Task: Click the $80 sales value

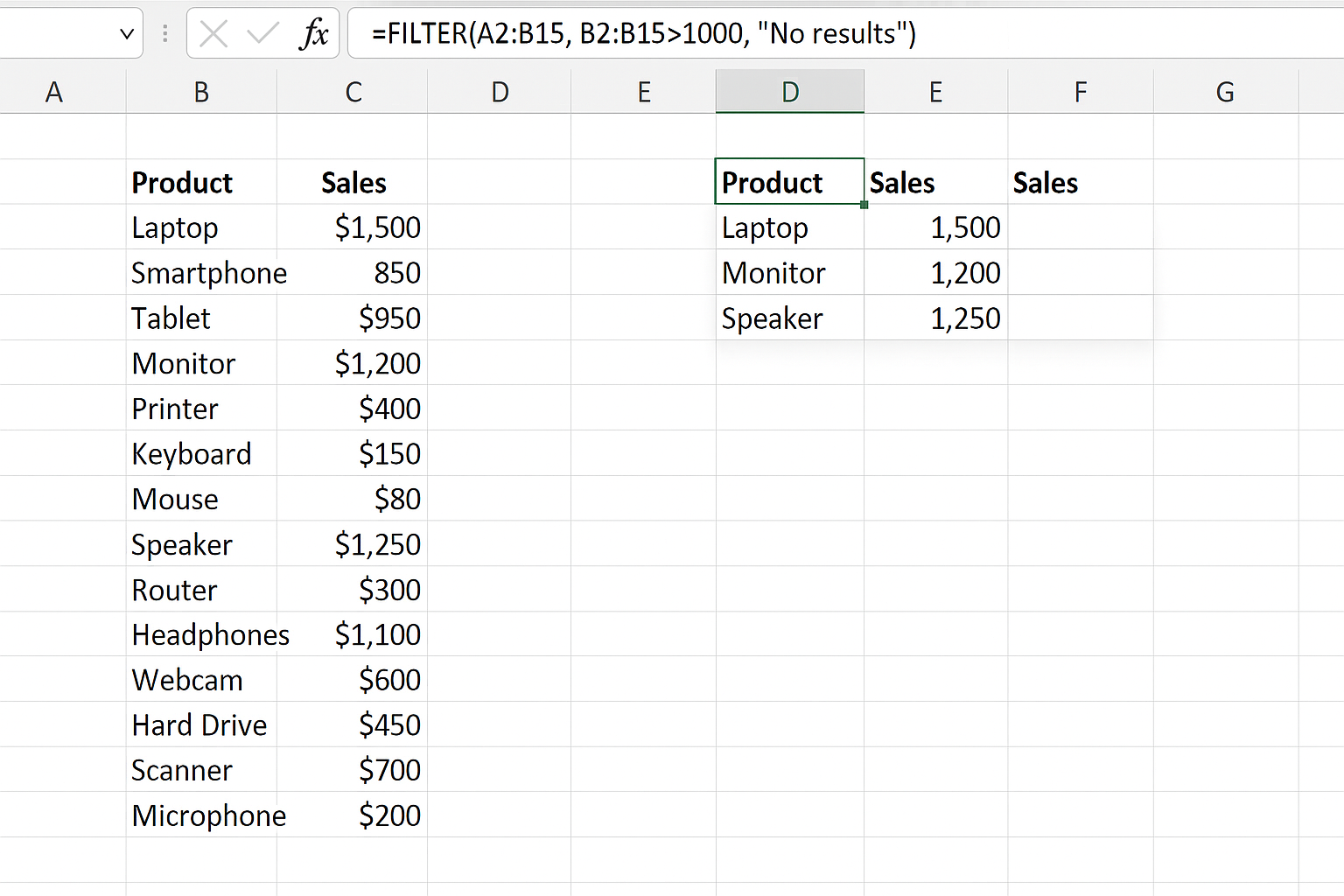Action: point(397,499)
